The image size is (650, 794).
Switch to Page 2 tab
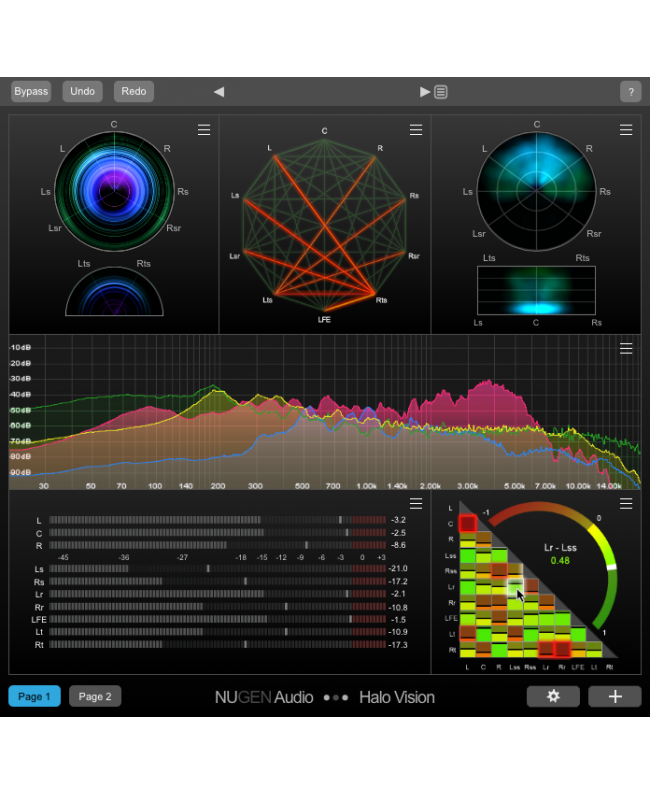[95, 696]
